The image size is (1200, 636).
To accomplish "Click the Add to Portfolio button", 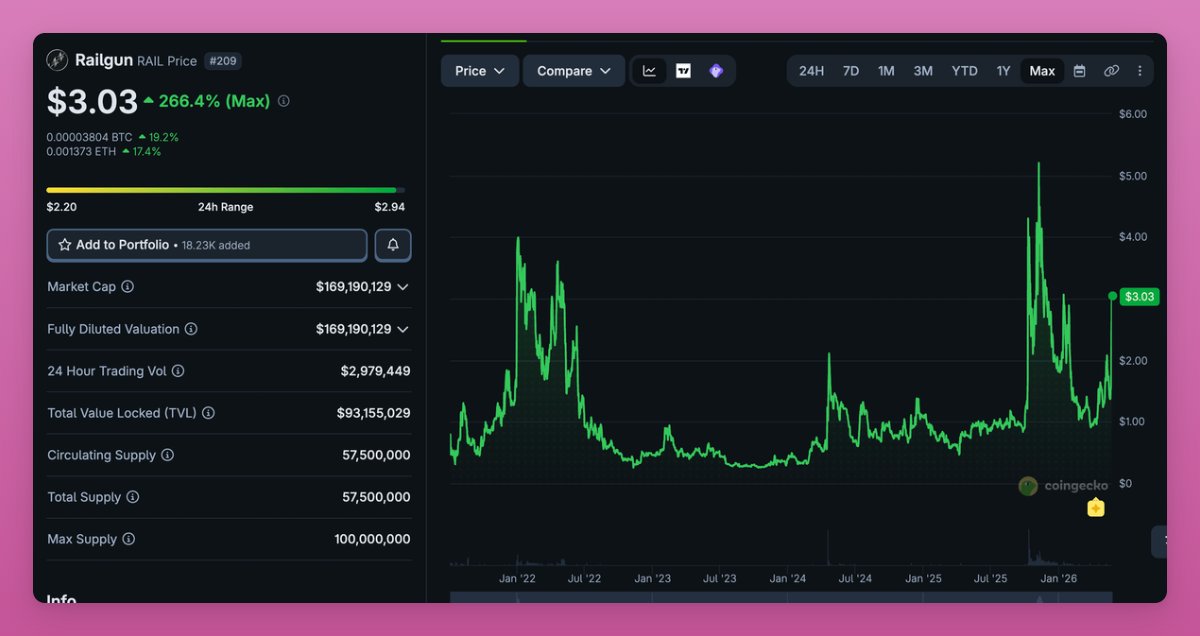I will [x=207, y=245].
